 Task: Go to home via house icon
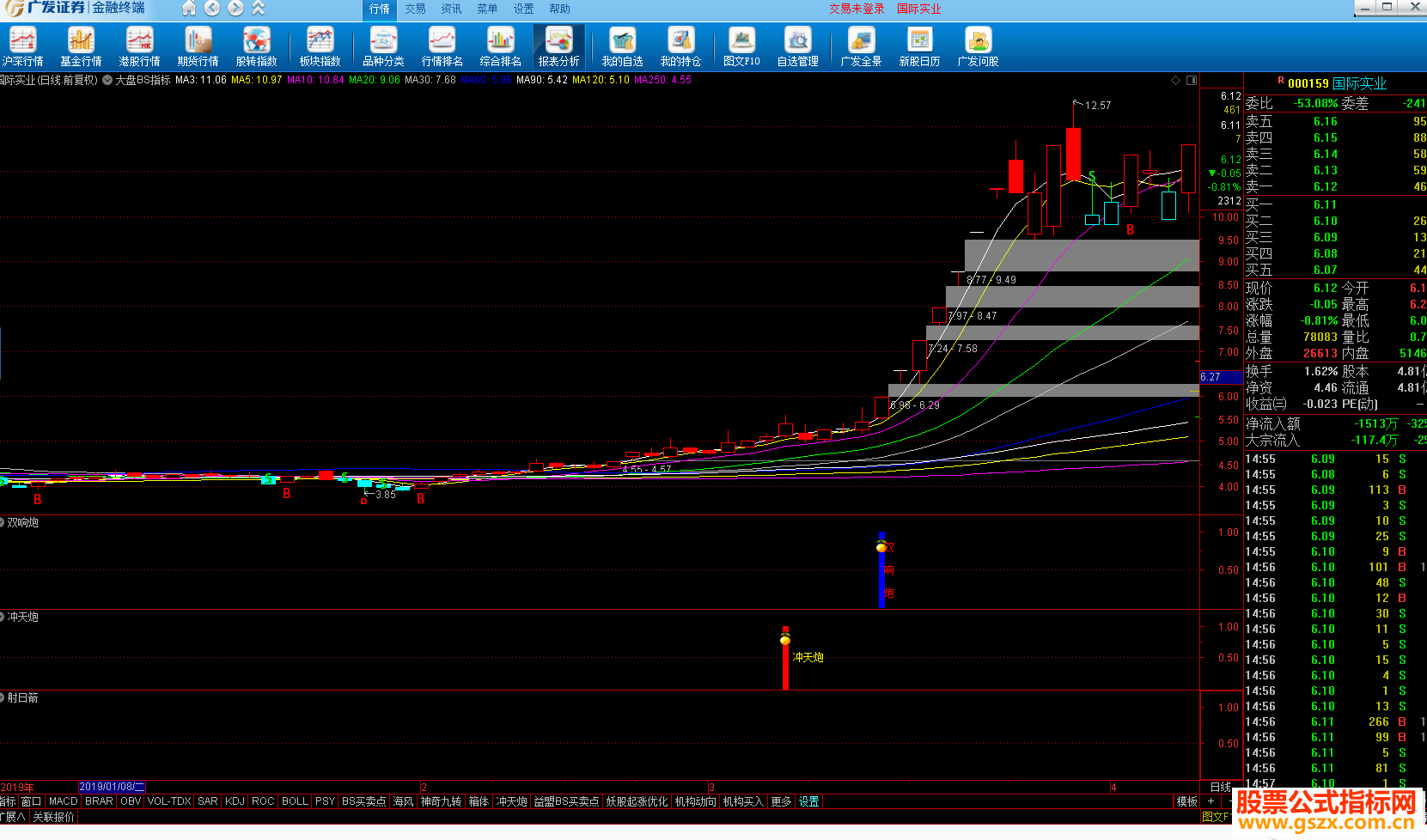tap(189, 9)
